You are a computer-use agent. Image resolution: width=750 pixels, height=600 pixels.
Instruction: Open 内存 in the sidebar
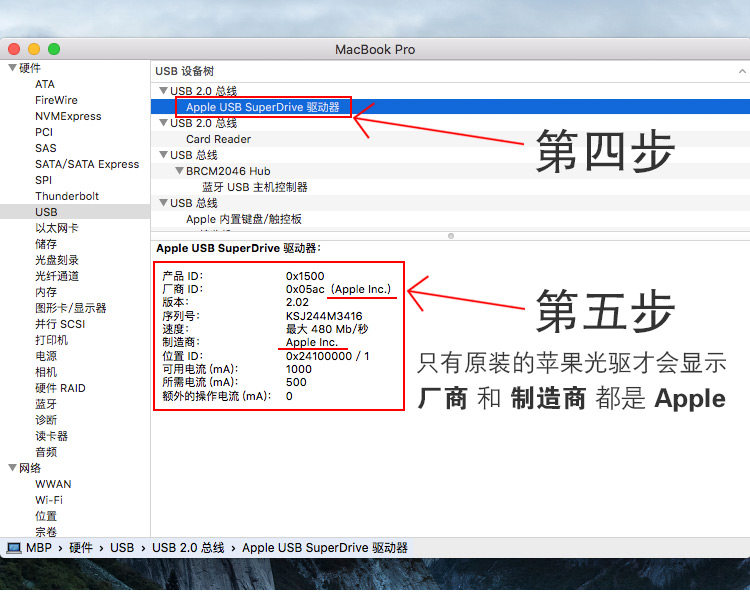click(46, 292)
